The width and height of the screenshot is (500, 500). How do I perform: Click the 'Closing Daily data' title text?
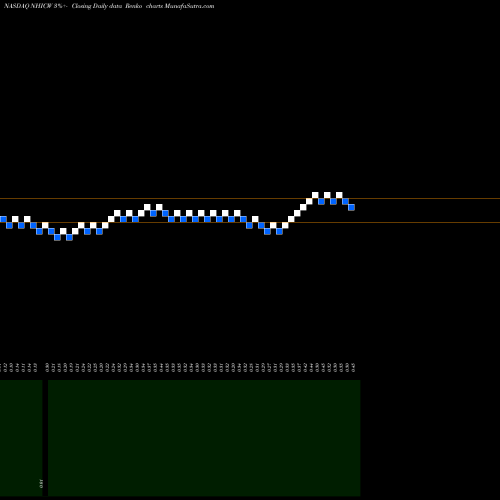(x=97, y=6)
